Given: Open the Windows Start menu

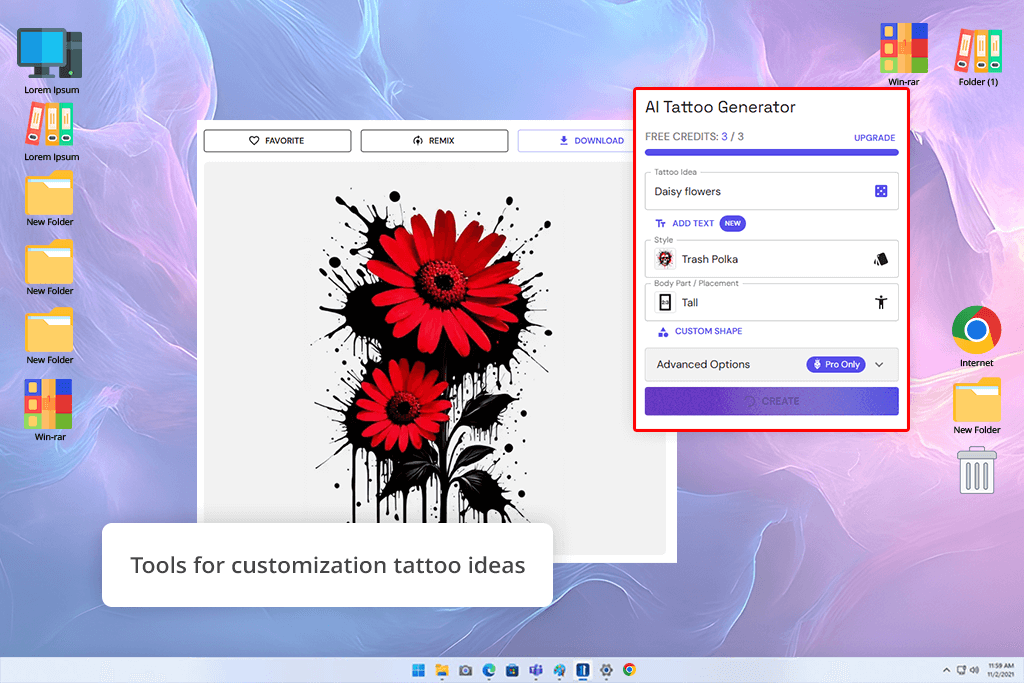Looking at the screenshot, I should pos(419,670).
